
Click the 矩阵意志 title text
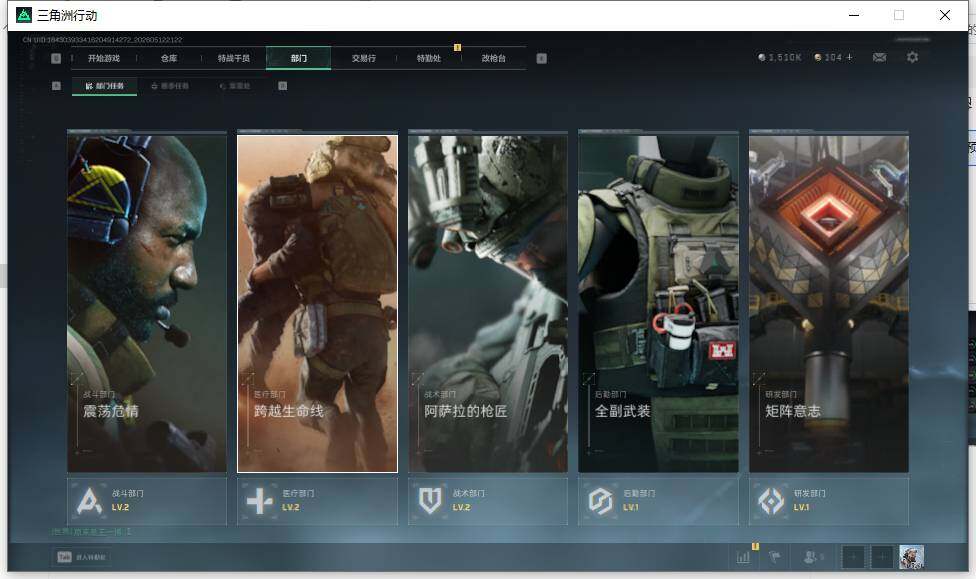click(793, 411)
